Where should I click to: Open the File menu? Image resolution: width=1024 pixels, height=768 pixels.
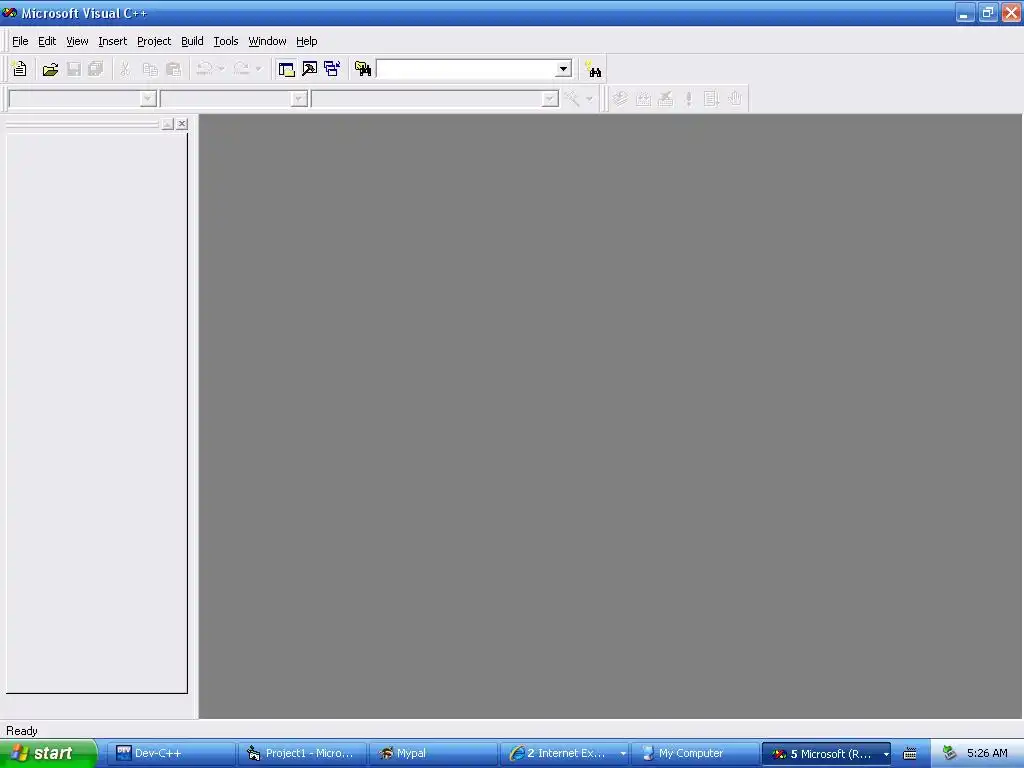[20, 41]
